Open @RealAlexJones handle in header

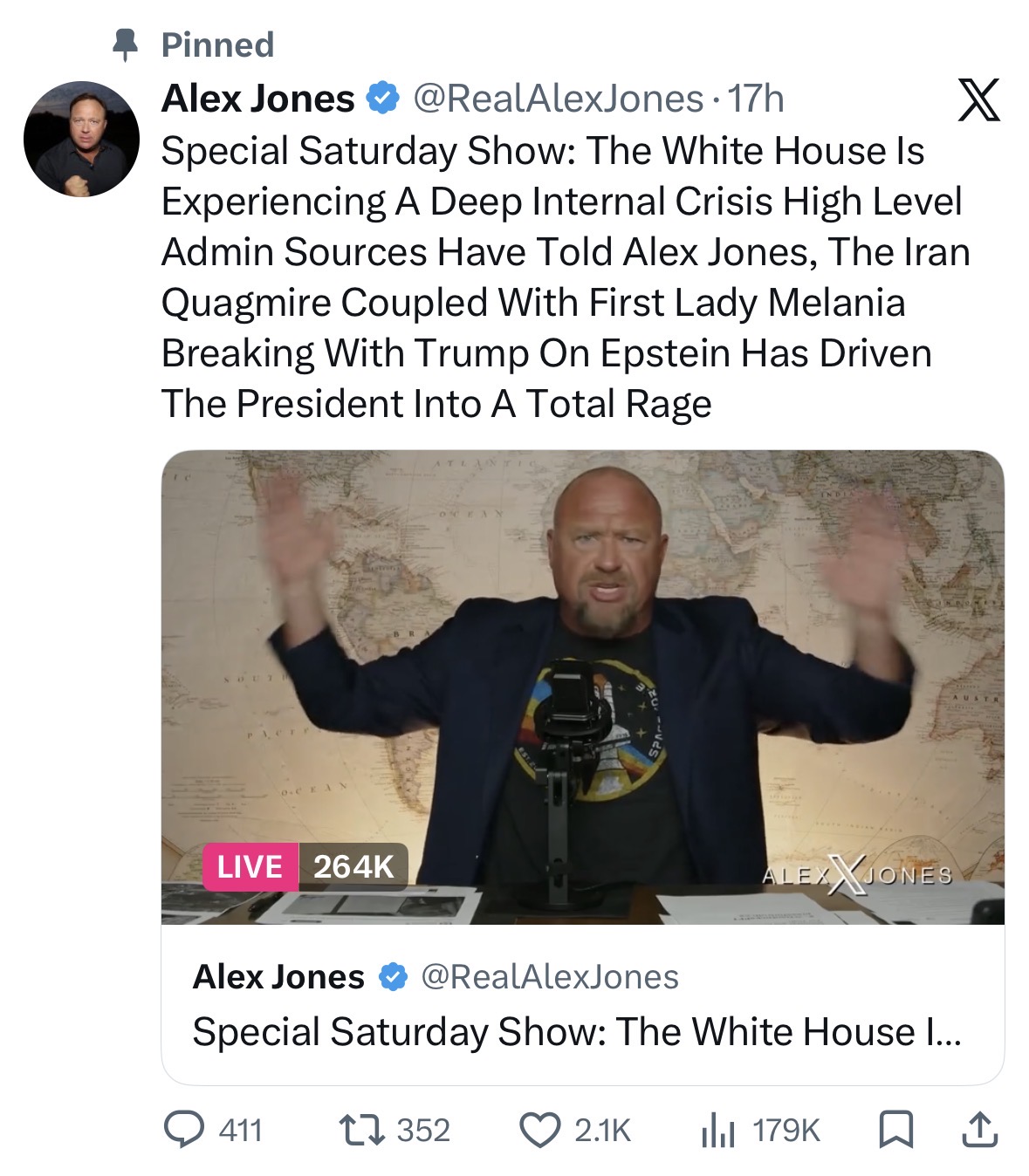[558, 99]
